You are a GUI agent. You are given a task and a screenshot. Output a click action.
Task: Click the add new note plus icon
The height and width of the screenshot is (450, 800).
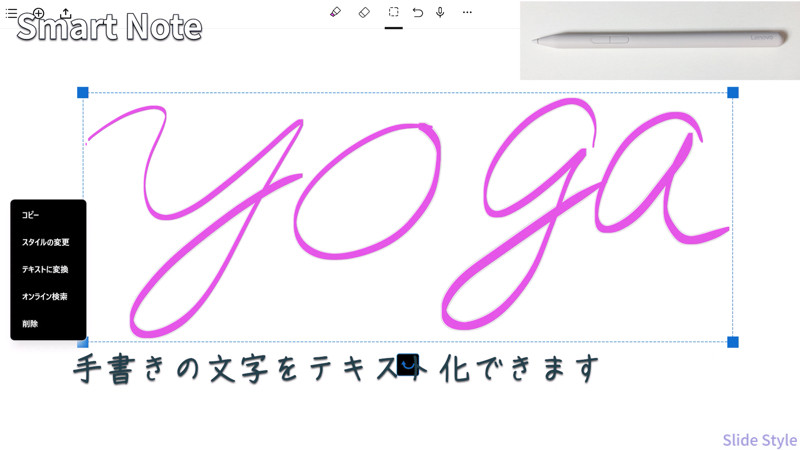[39, 13]
